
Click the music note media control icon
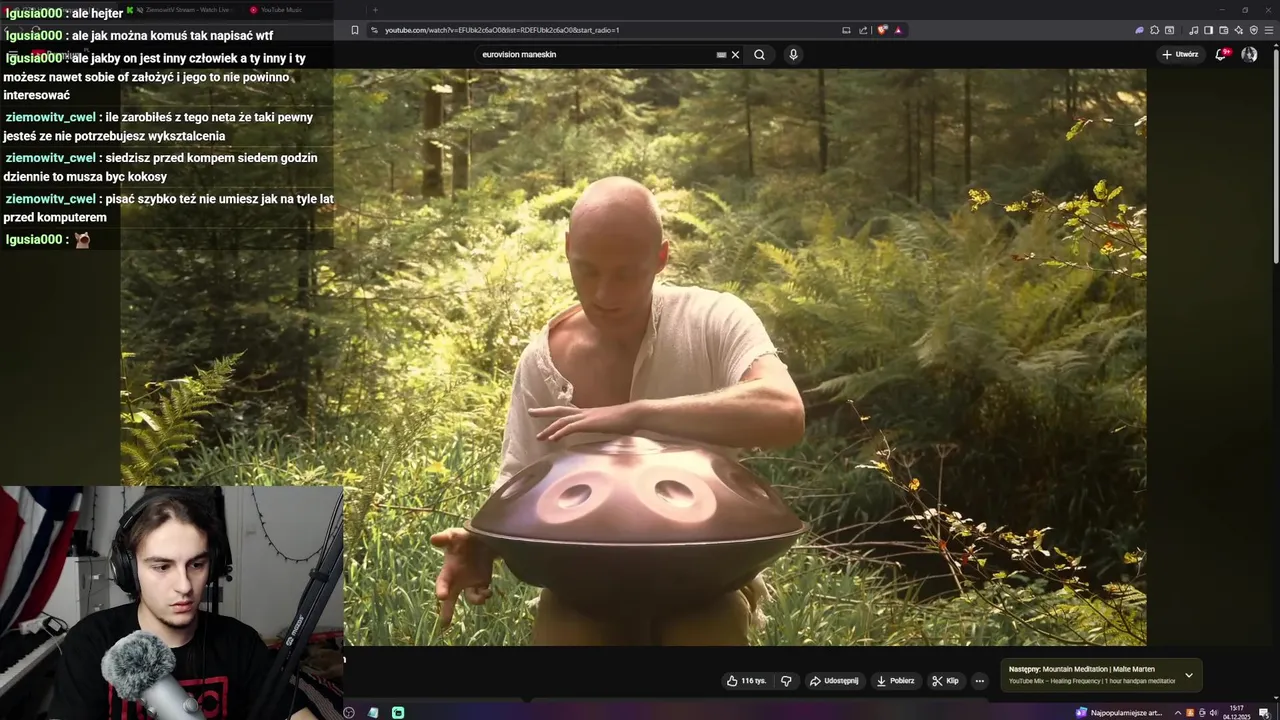click(x=1193, y=30)
